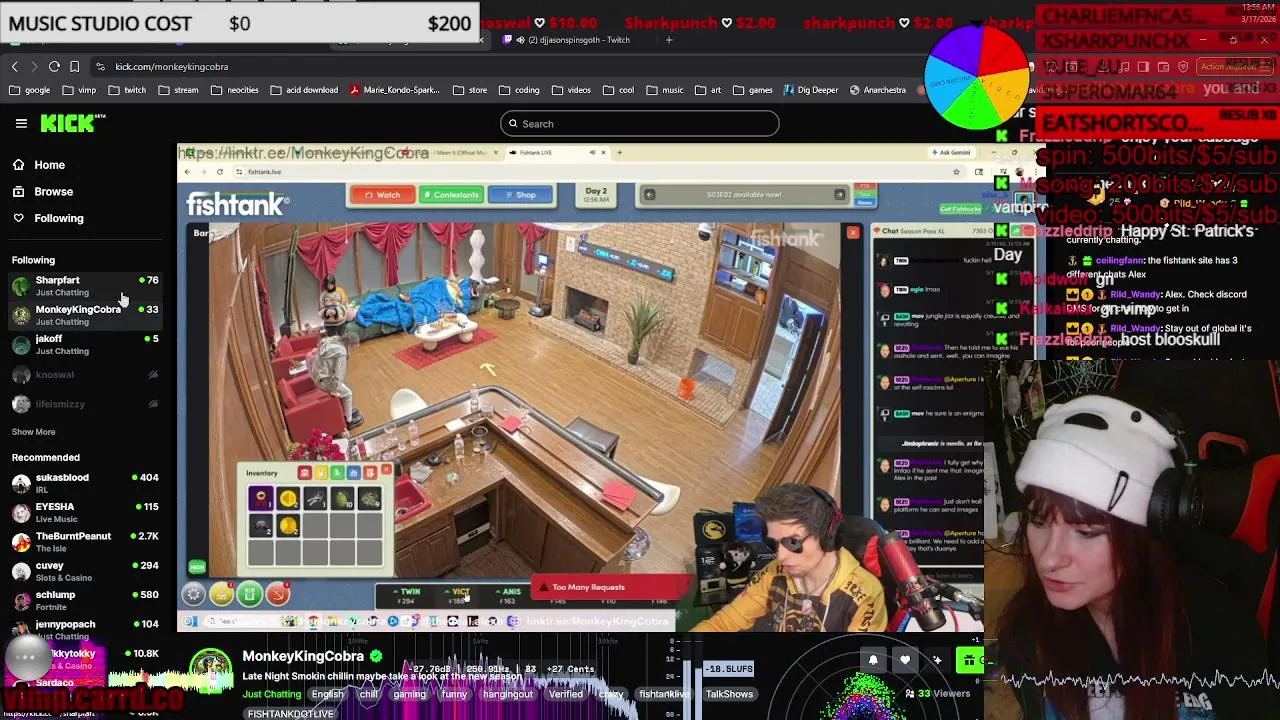Click green icon in Inventory header
Screen dimensions: 1280x720
click(x=337, y=473)
